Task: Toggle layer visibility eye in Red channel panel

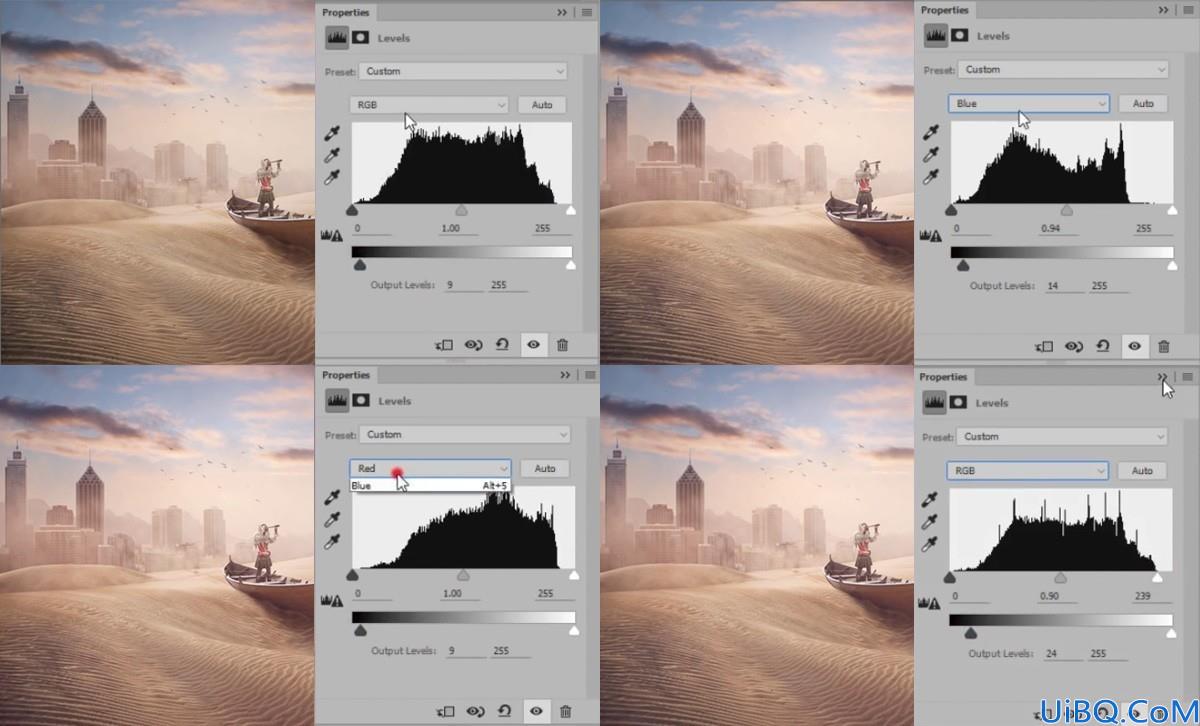Action: (536, 711)
